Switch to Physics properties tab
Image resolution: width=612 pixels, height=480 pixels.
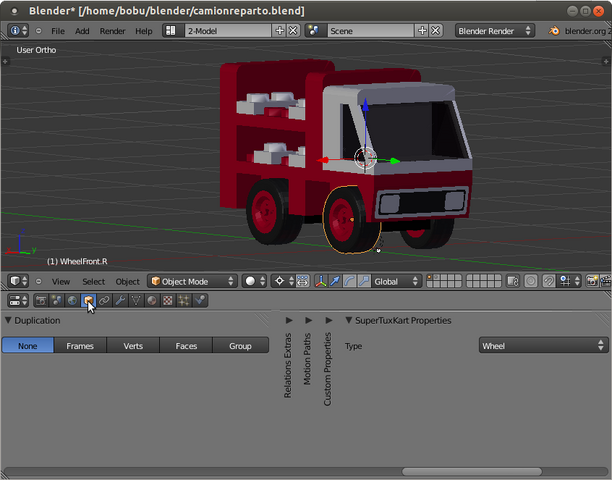(200, 300)
